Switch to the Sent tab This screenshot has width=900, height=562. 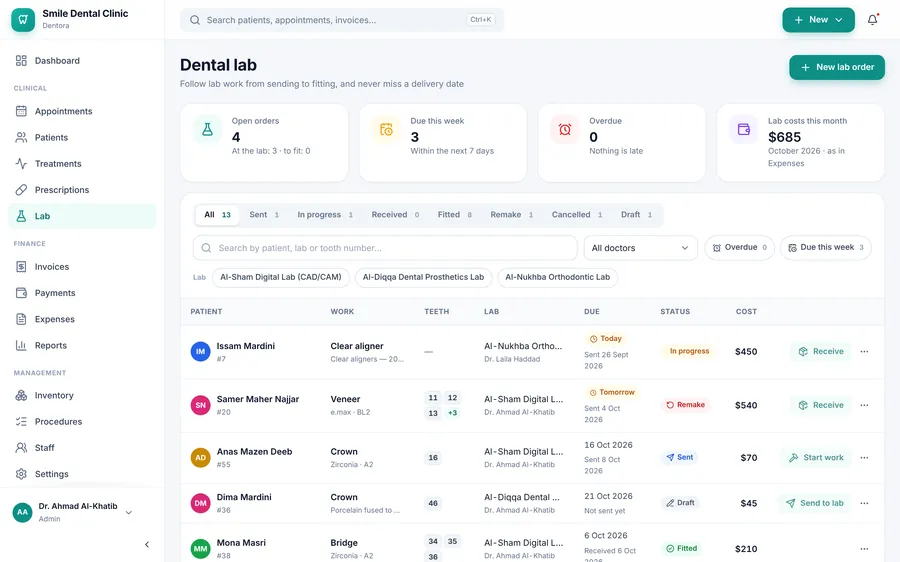(x=264, y=215)
